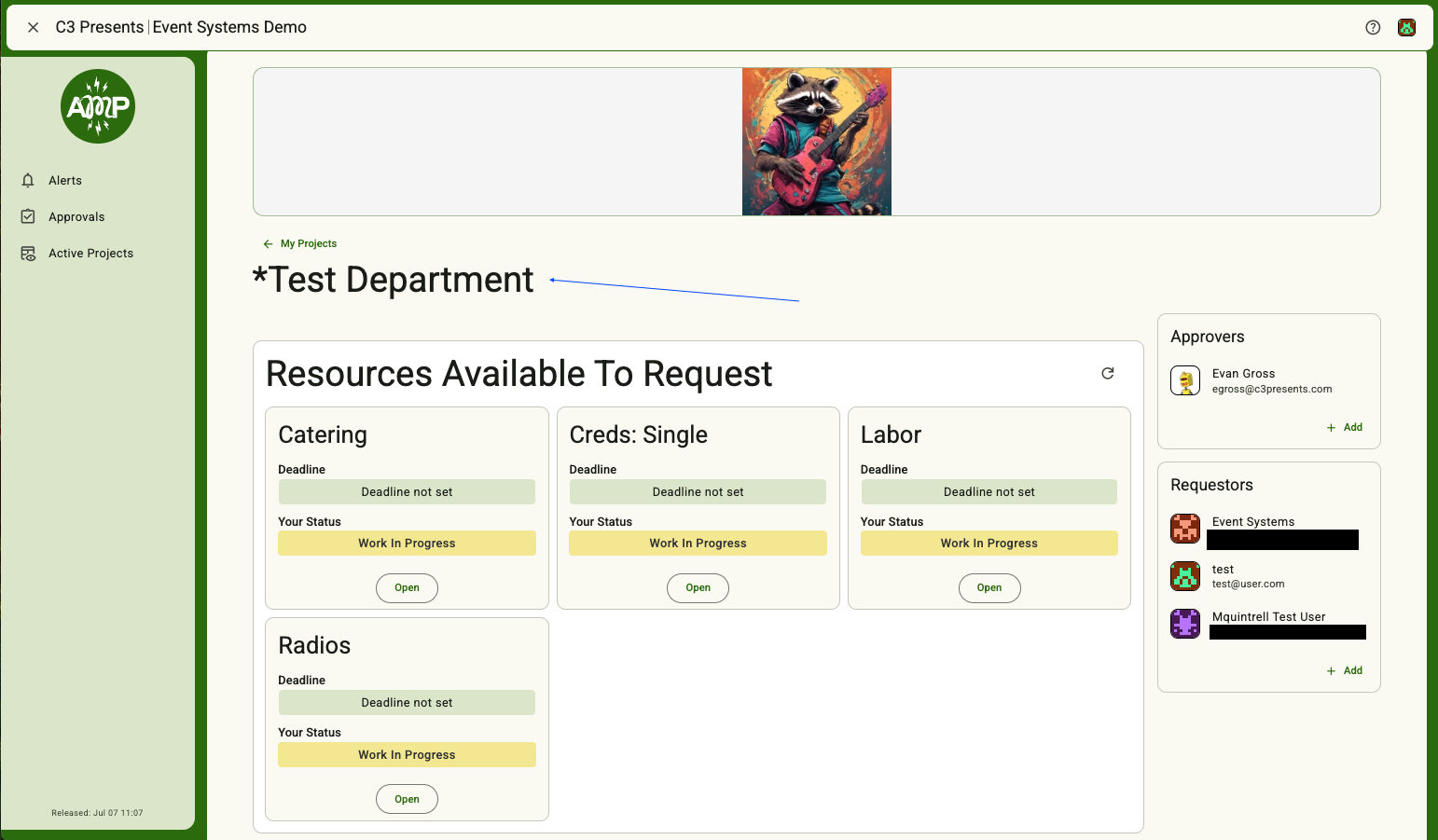This screenshot has width=1438, height=840.
Task: Click test@user.com email
Action: click(x=1248, y=584)
